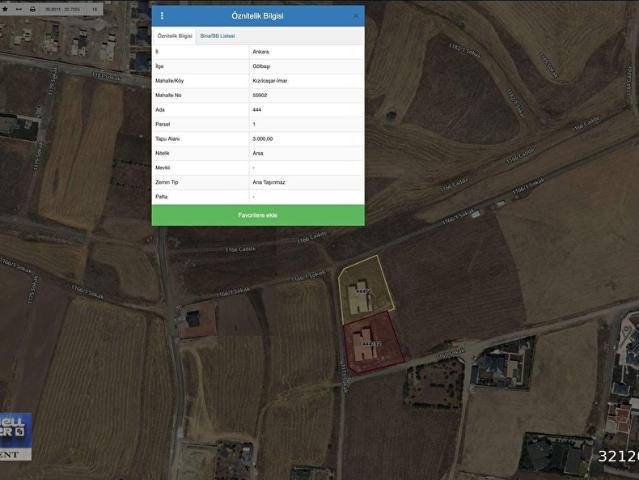Open the three-dot menu in Öznitelik Bilgisi header
This screenshot has width=639, height=480.
pos(162,16)
